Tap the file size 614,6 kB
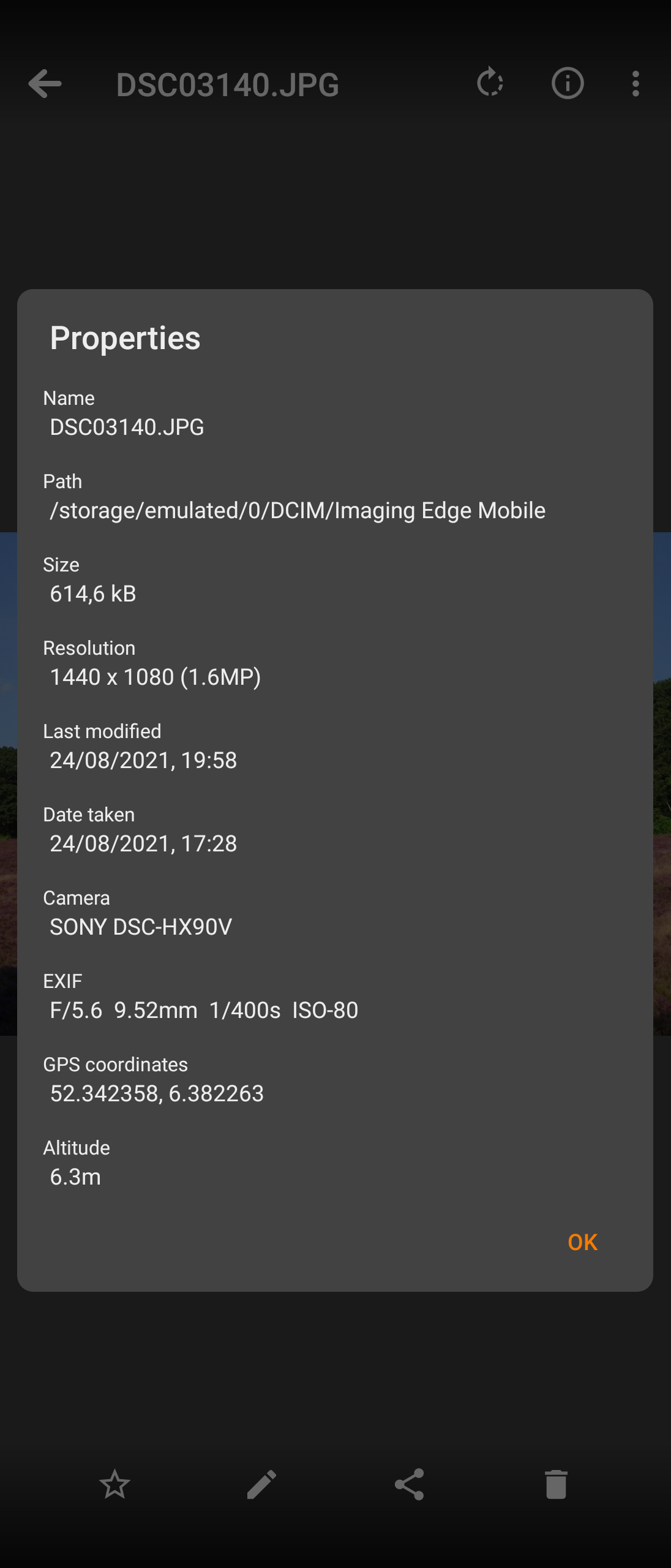This screenshot has width=671, height=1568. click(x=93, y=594)
